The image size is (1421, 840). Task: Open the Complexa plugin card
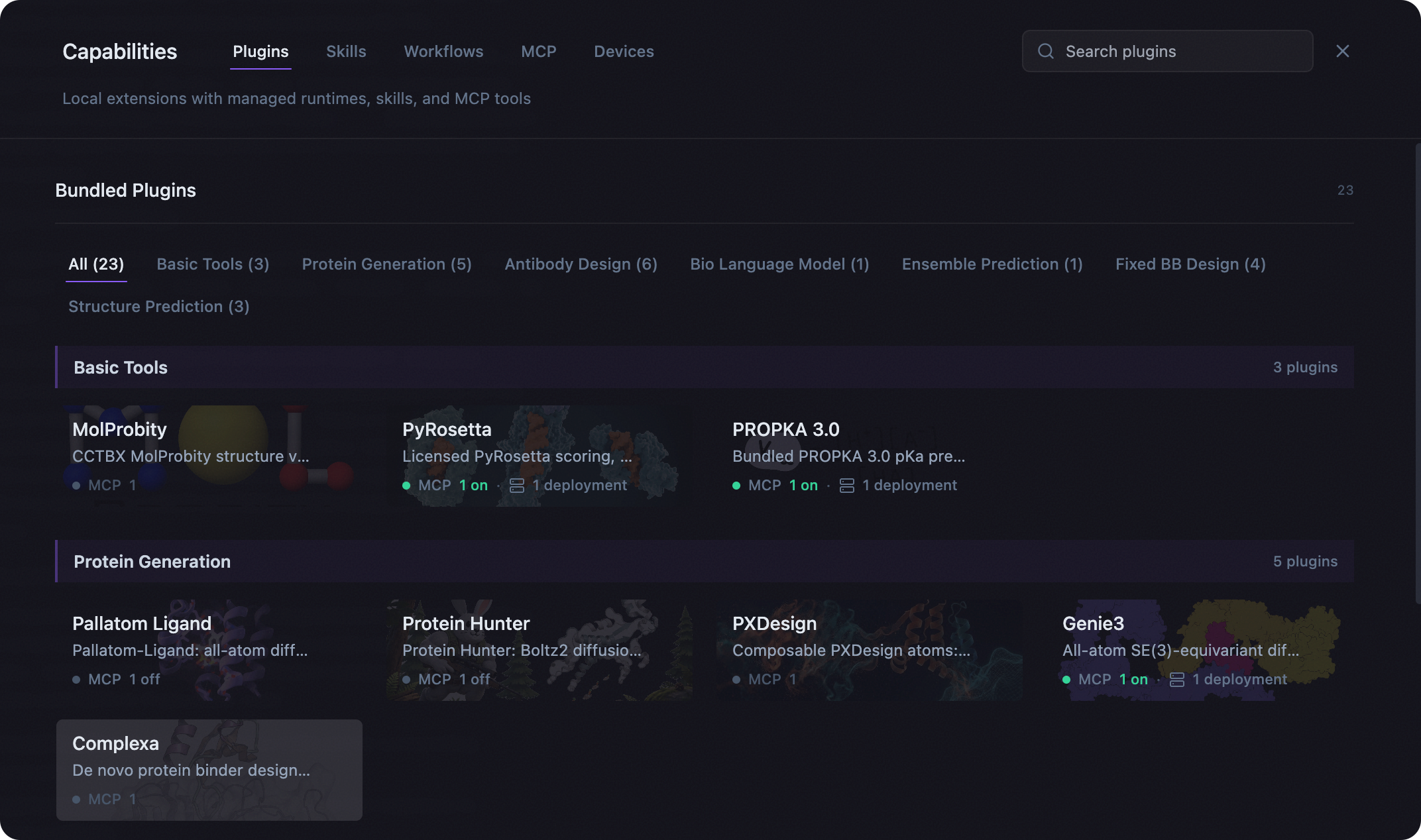(x=209, y=770)
